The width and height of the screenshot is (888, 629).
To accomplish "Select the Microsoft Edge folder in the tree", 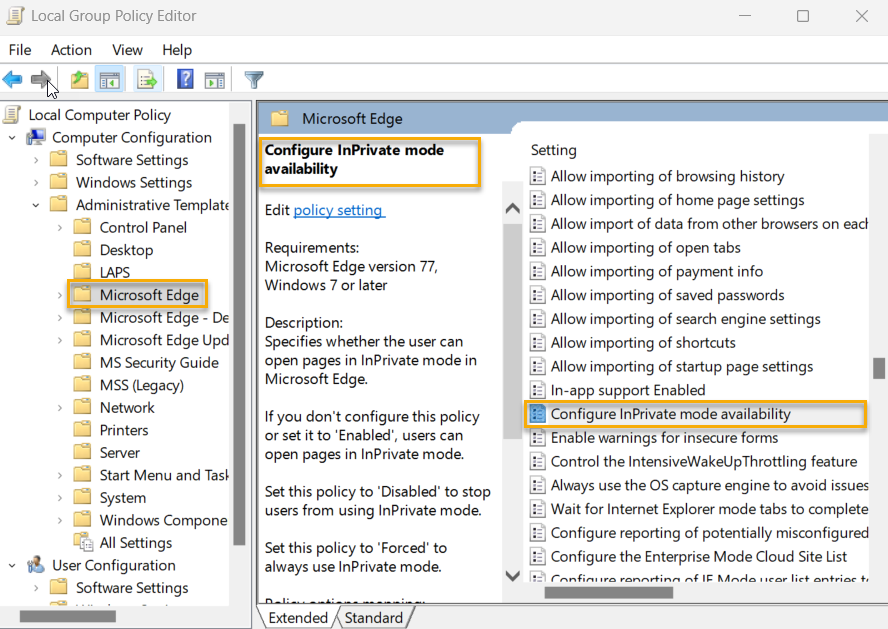I will coord(137,294).
